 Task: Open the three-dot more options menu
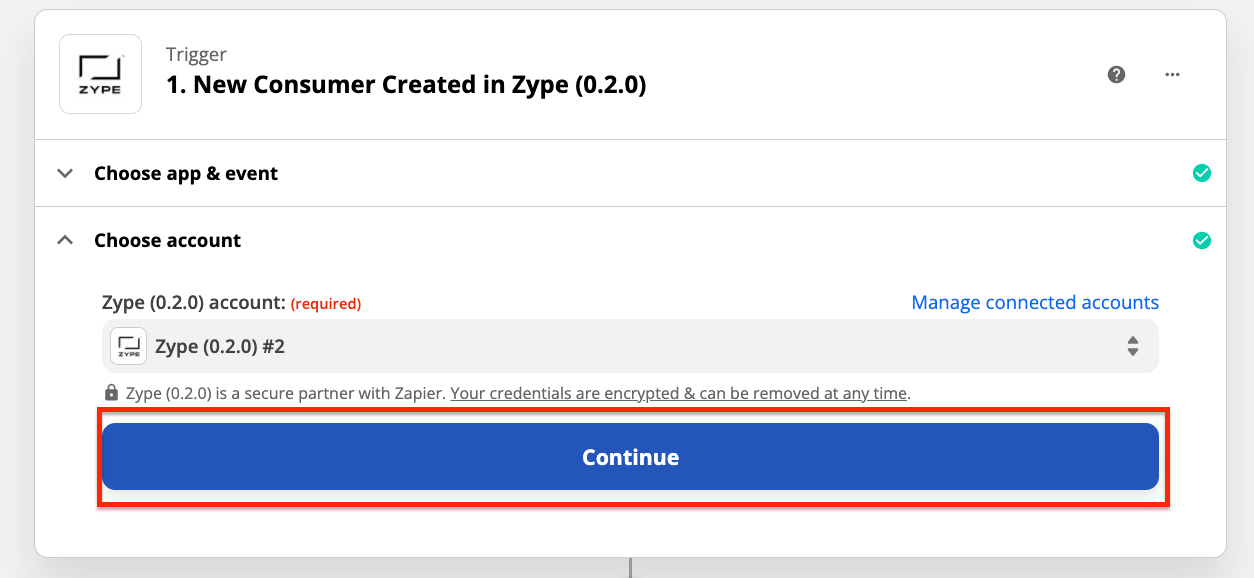click(1172, 74)
